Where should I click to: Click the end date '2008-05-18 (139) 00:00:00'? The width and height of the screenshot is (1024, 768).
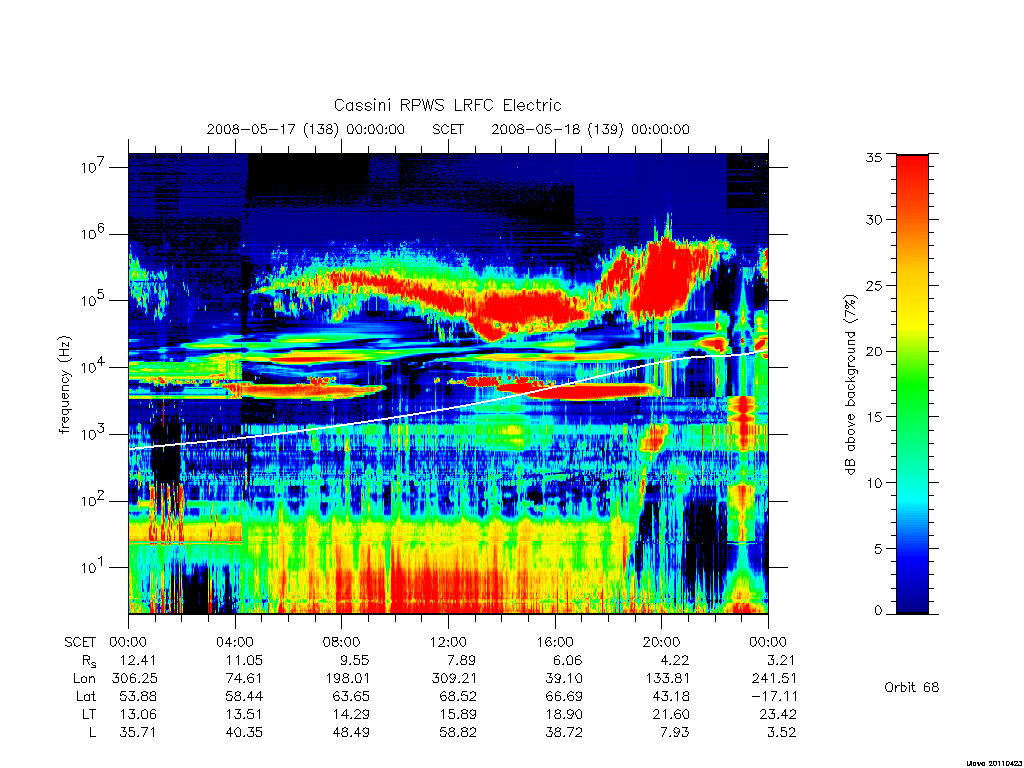click(590, 129)
